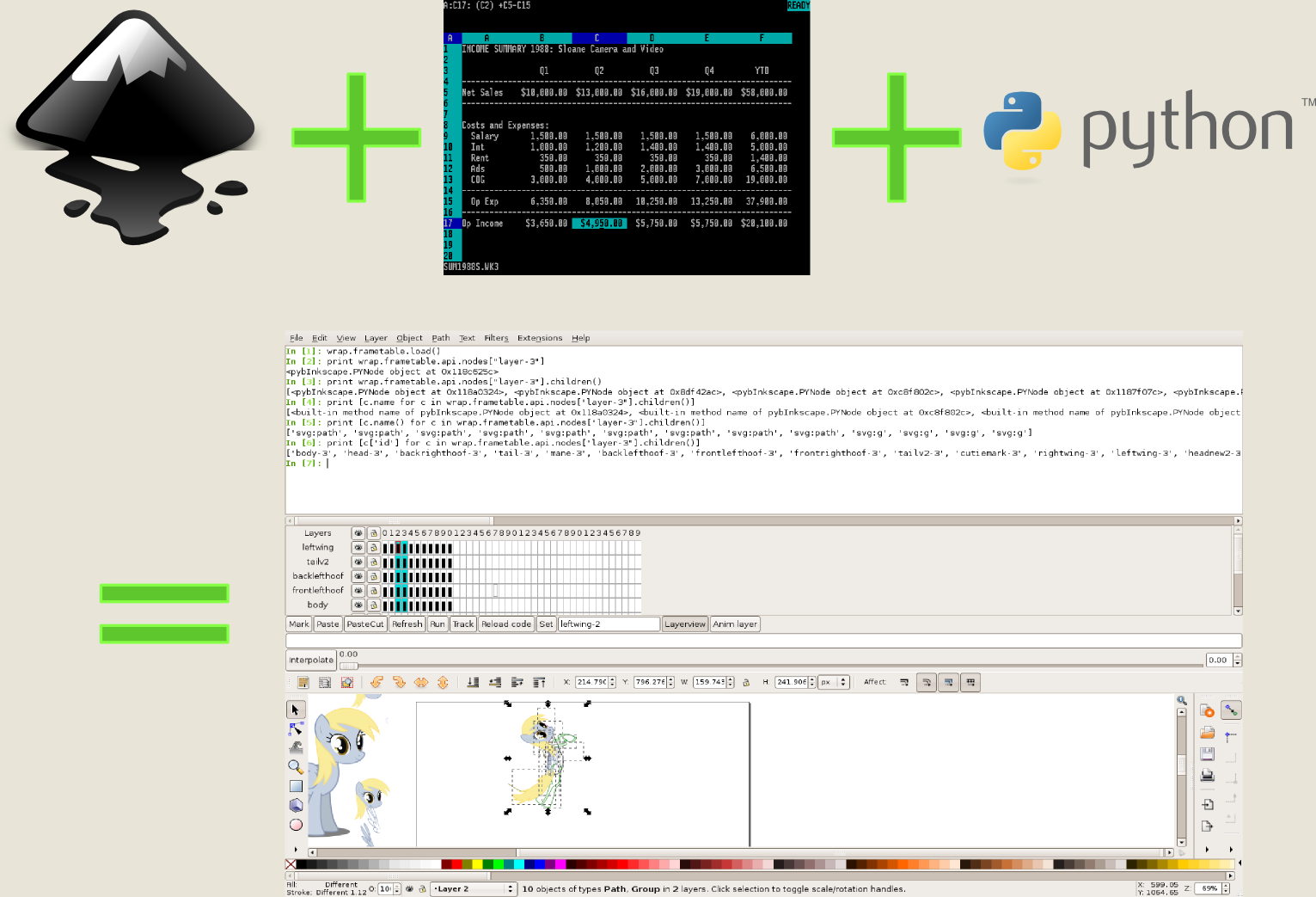Click the open document folder icon
Viewport: 1316px width, 897px height.
pos(1208,733)
